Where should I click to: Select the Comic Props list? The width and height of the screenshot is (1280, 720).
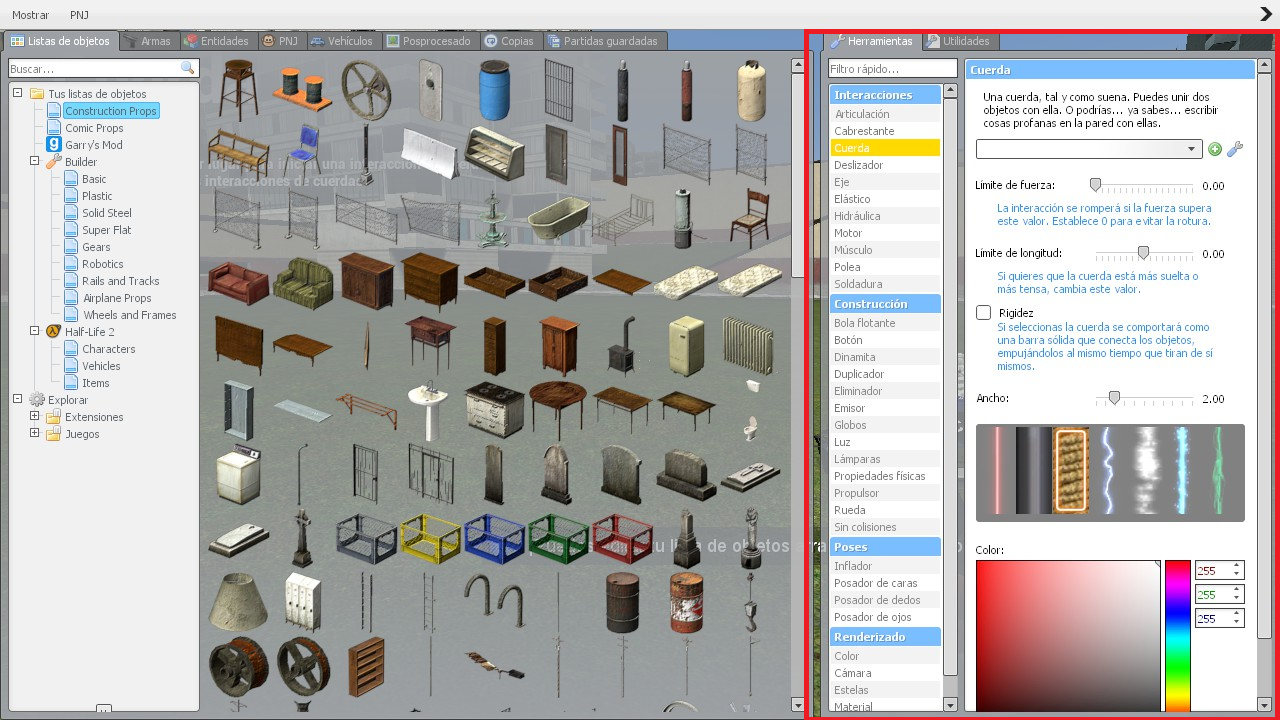[x=94, y=128]
